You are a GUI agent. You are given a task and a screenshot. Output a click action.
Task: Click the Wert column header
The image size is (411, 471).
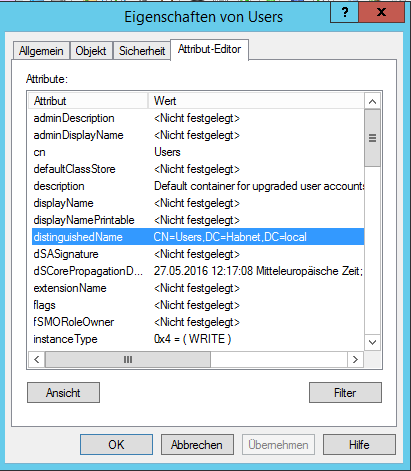(256, 101)
